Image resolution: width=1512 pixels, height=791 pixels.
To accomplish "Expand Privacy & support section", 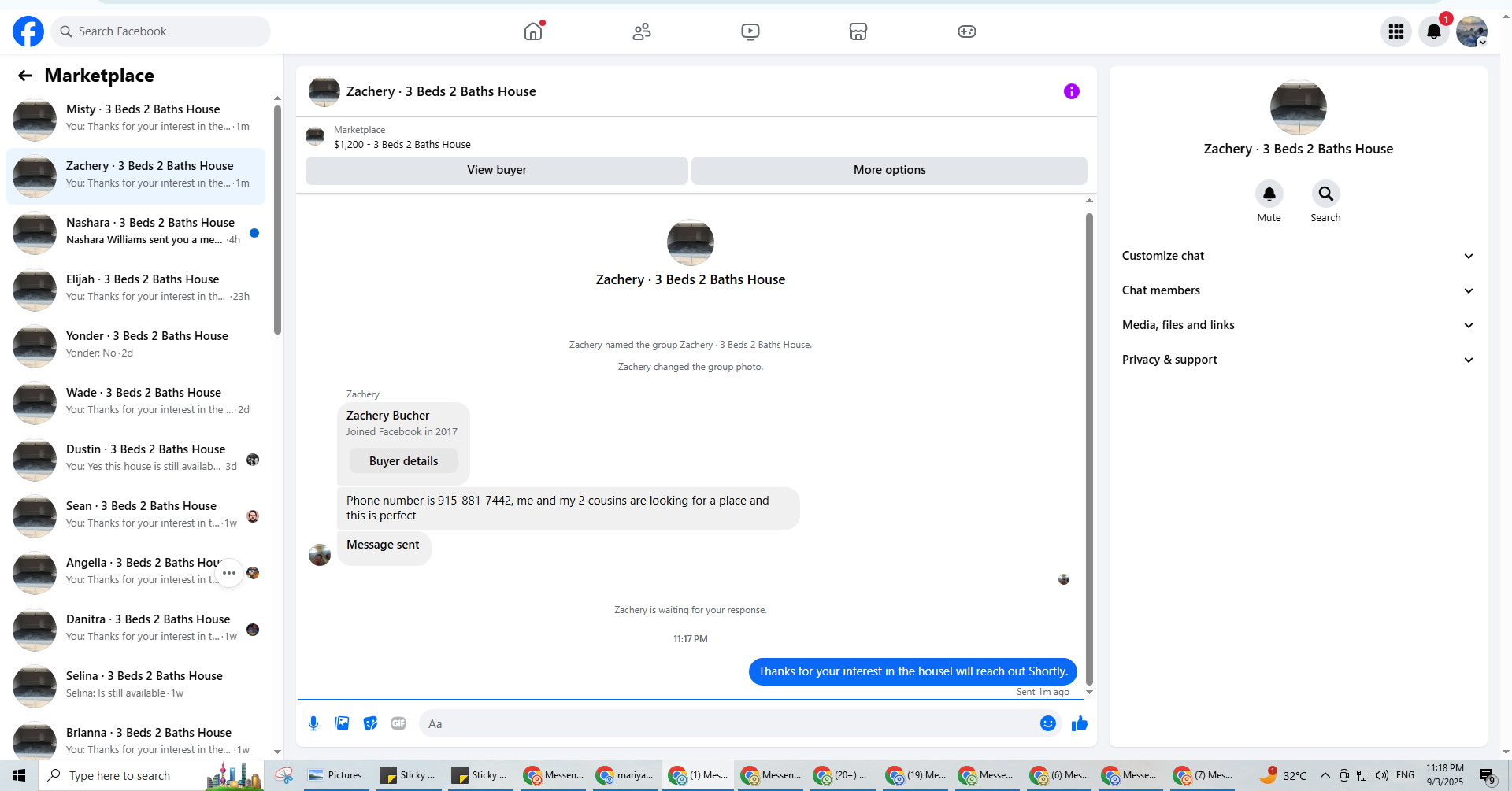I will point(1298,360).
